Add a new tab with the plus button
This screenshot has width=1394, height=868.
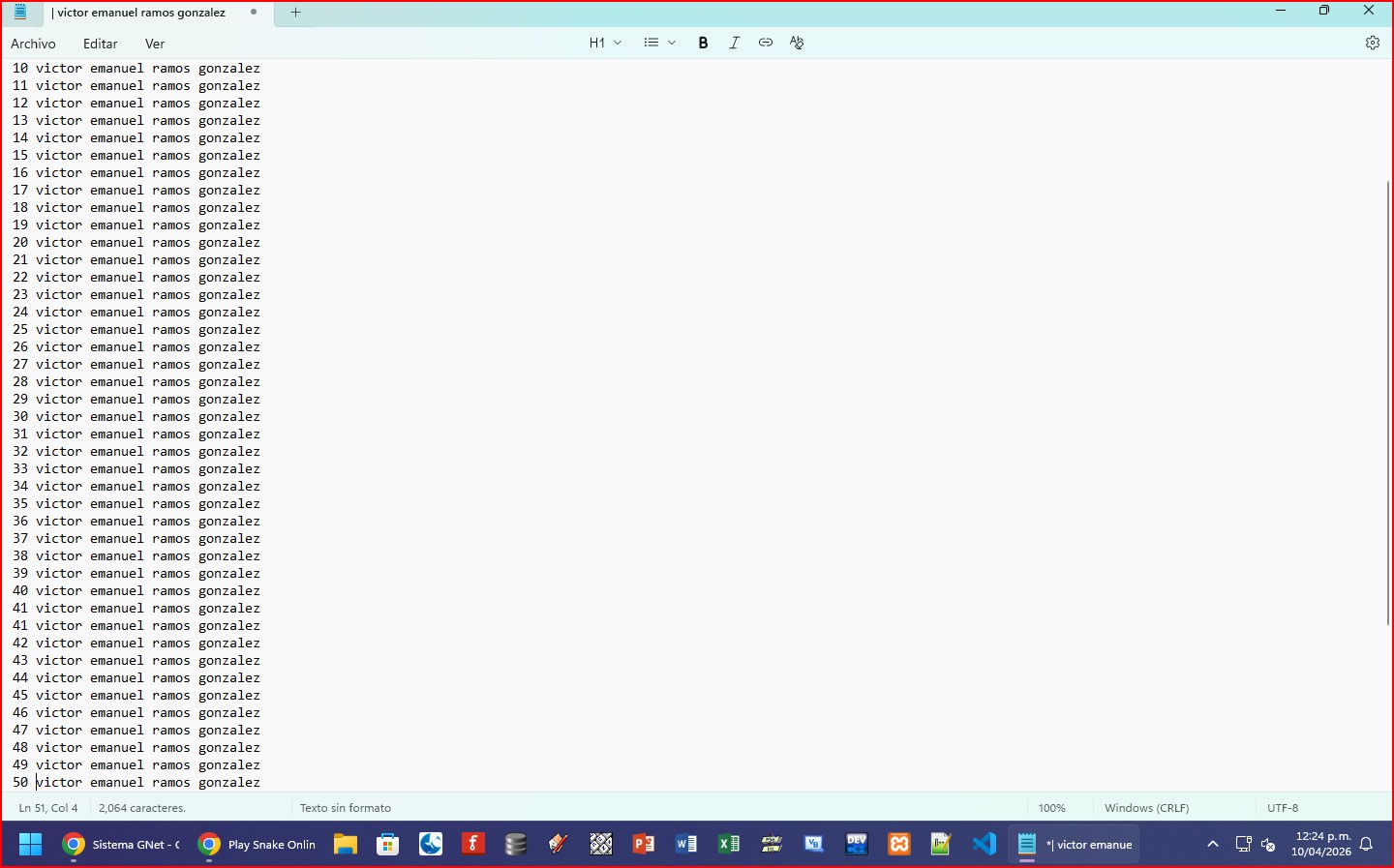tap(296, 13)
